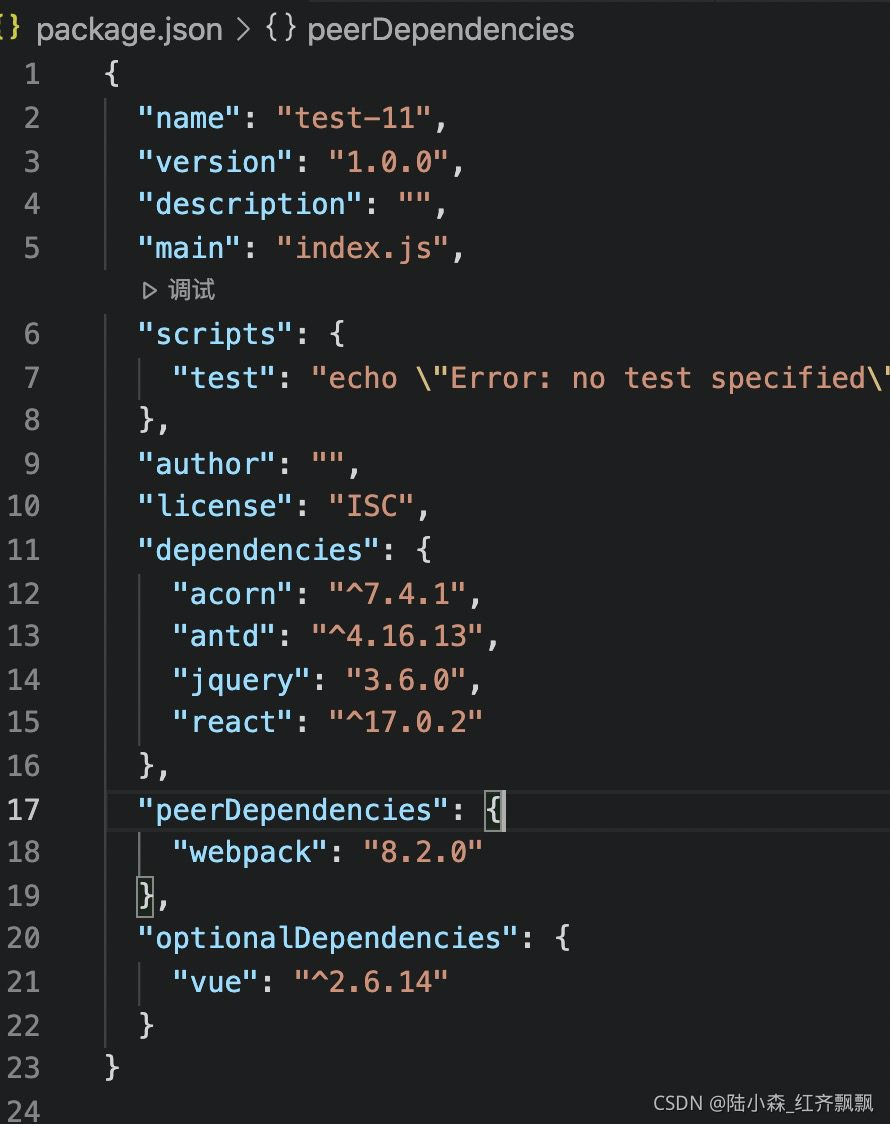This screenshot has width=890, height=1124.
Task: Click the "scripts" key on line 6
Action: pos(215,334)
